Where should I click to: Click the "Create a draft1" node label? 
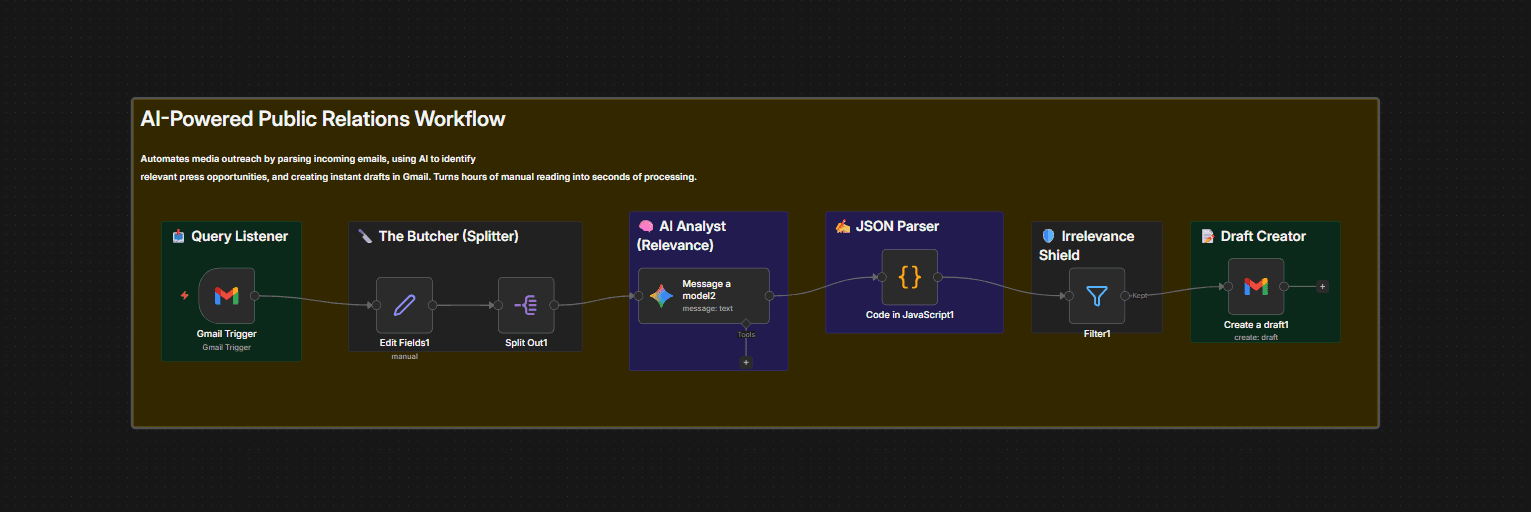coord(1256,325)
